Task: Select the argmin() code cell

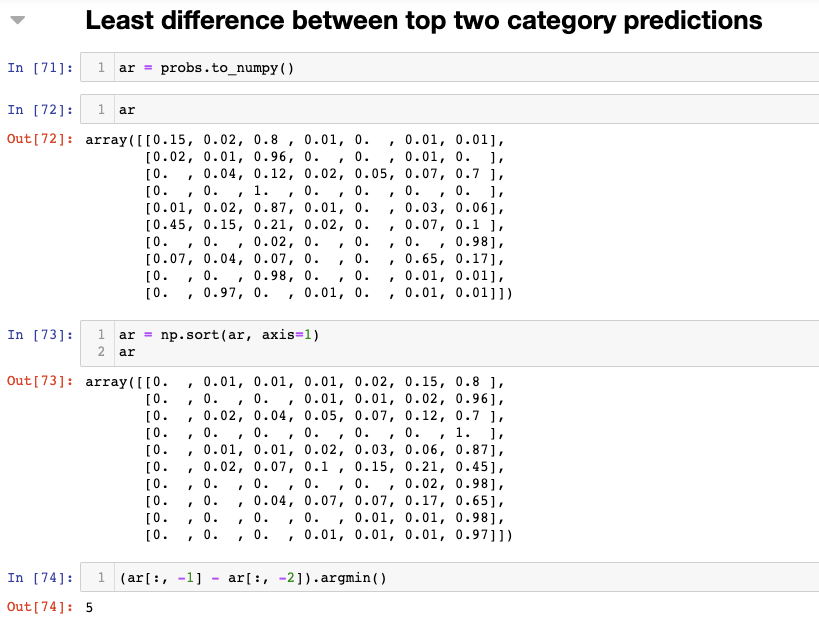Action: pos(450,577)
